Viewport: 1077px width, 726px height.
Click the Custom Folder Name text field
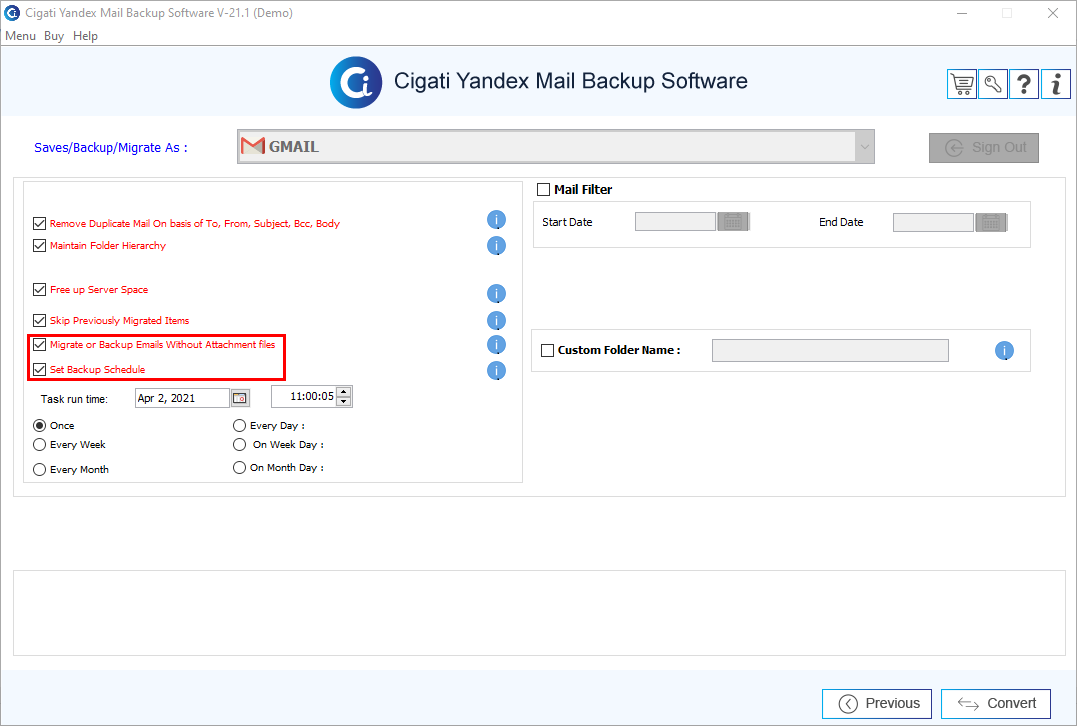(x=830, y=350)
